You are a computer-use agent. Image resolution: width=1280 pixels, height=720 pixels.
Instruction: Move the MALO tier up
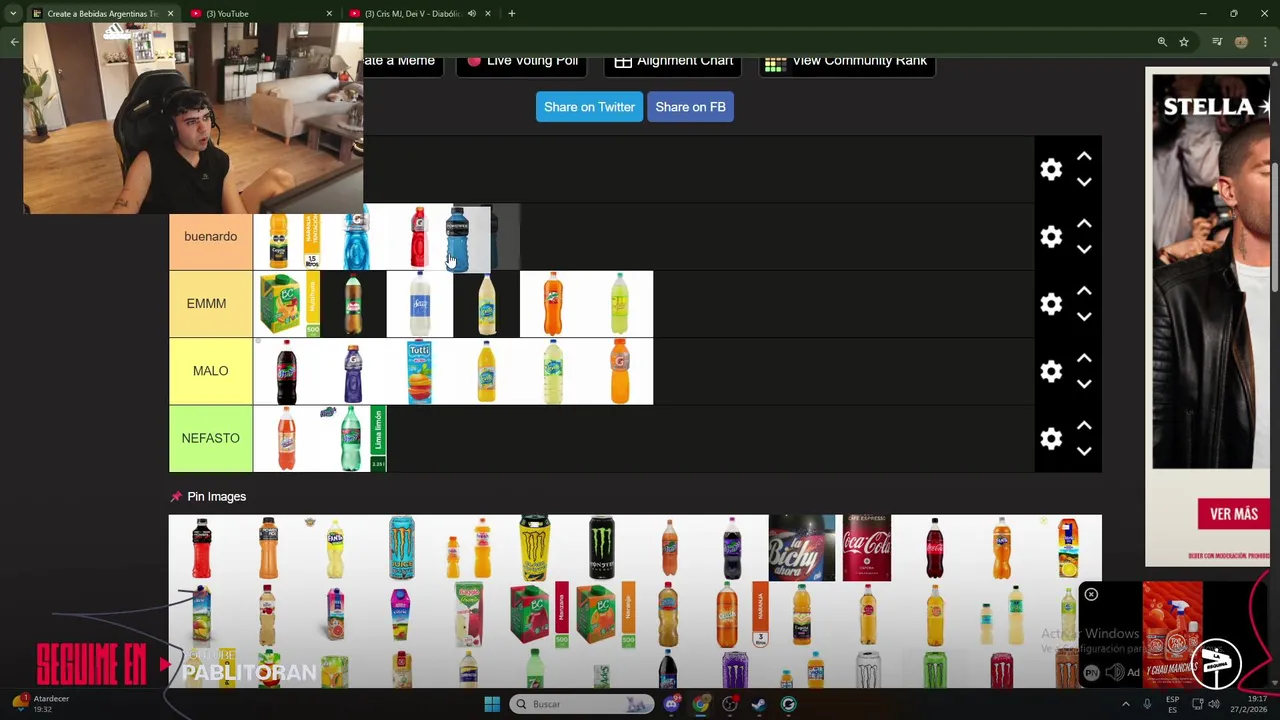[1084, 358]
